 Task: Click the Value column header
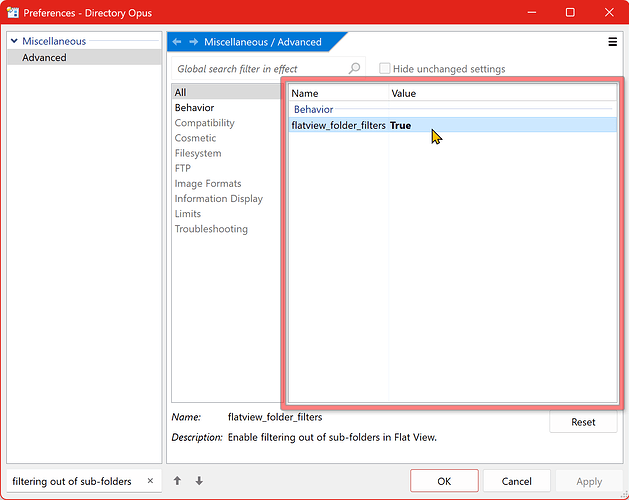[x=503, y=93]
